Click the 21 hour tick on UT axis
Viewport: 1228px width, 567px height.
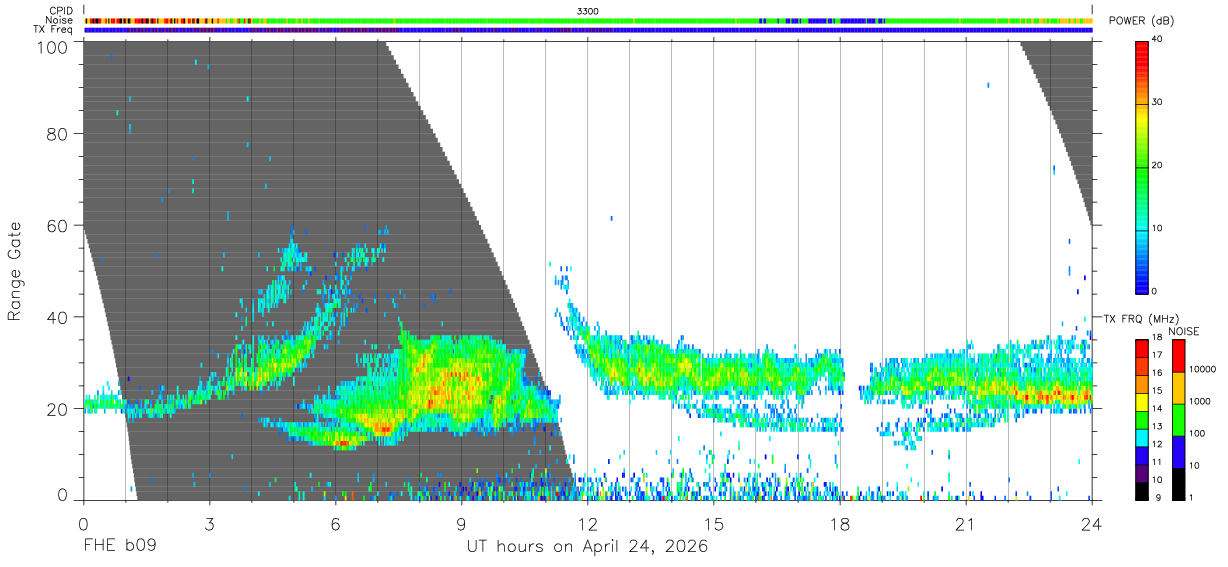(966, 522)
